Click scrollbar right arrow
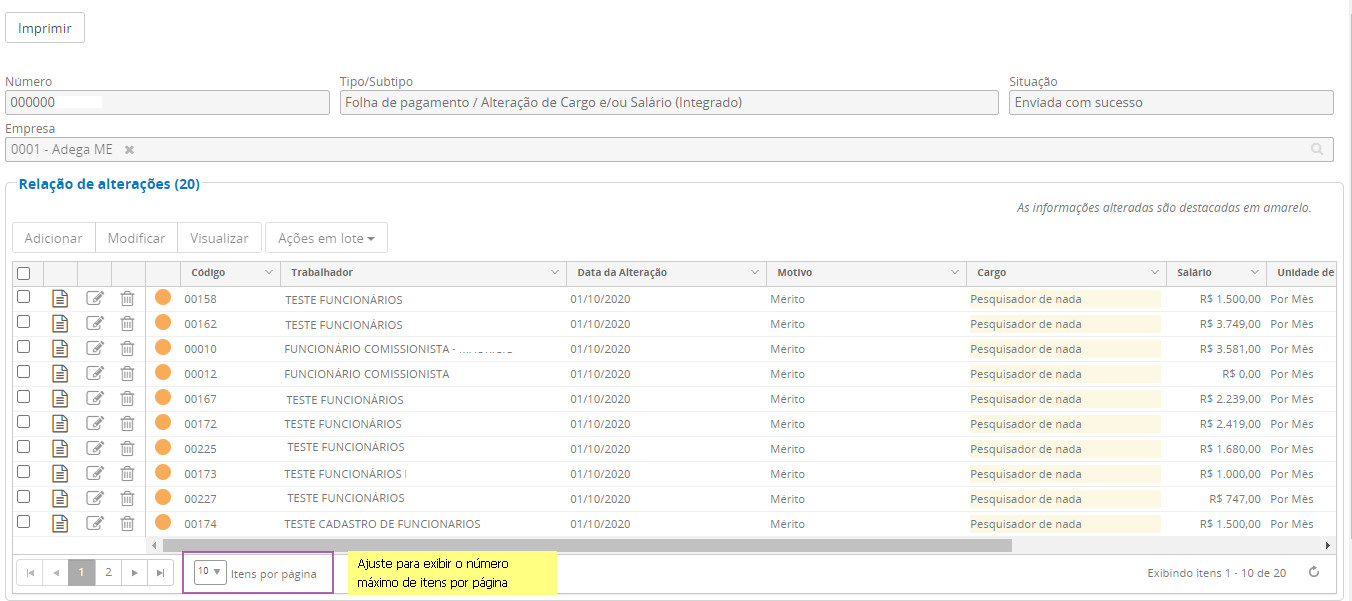The image size is (1352, 601). 1328,546
